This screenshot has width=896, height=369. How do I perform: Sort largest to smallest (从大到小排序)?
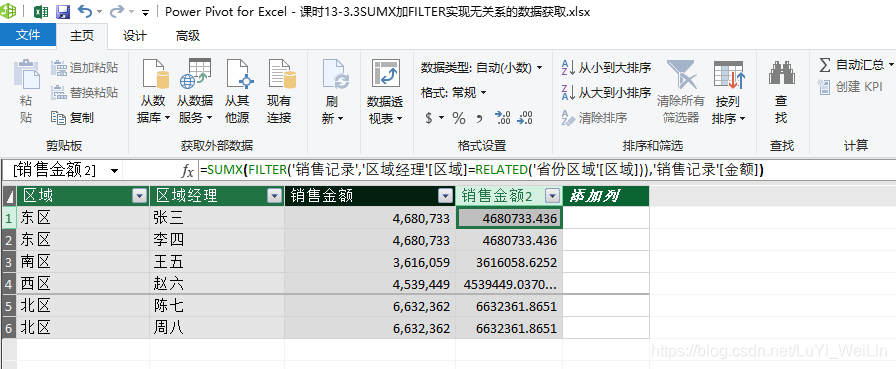pyautogui.click(x=606, y=92)
